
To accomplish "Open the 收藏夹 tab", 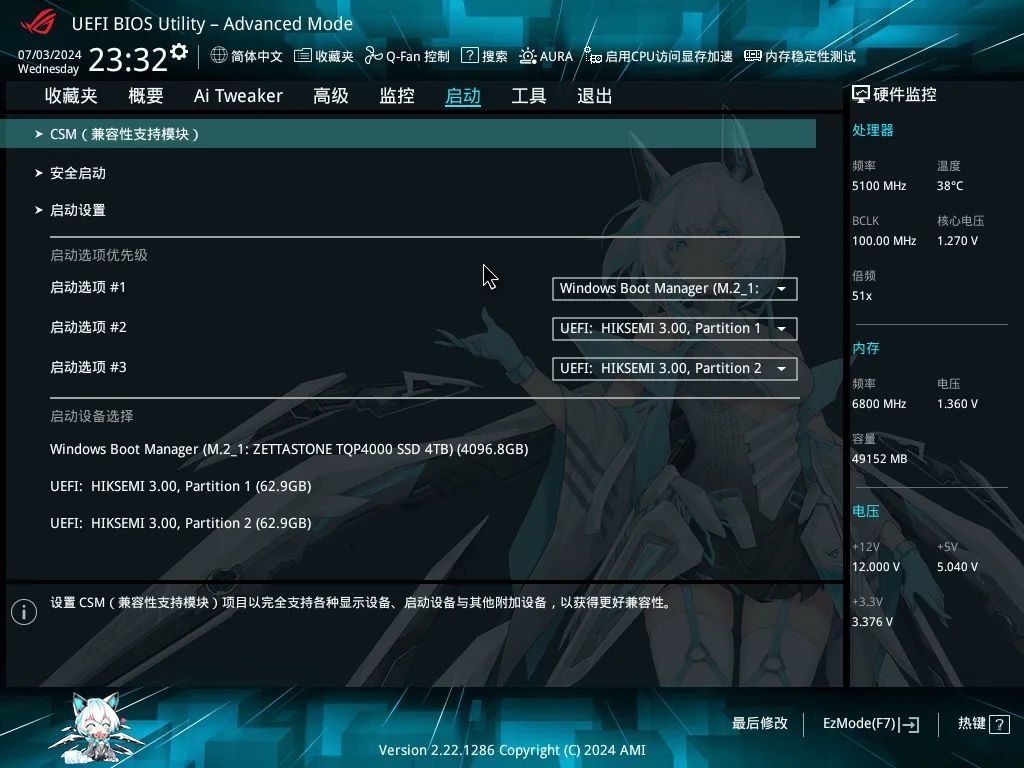I will tap(71, 96).
